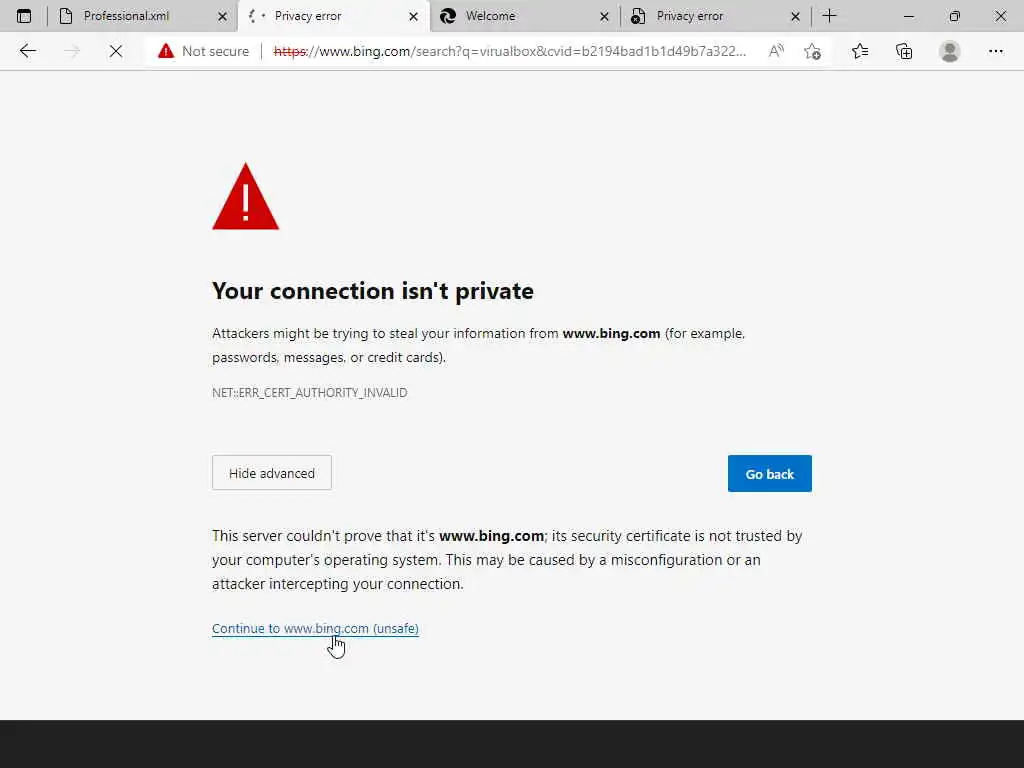The width and height of the screenshot is (1024, 768).
Task: Collapse details with Hide advanced
Action: click(271, 473)
